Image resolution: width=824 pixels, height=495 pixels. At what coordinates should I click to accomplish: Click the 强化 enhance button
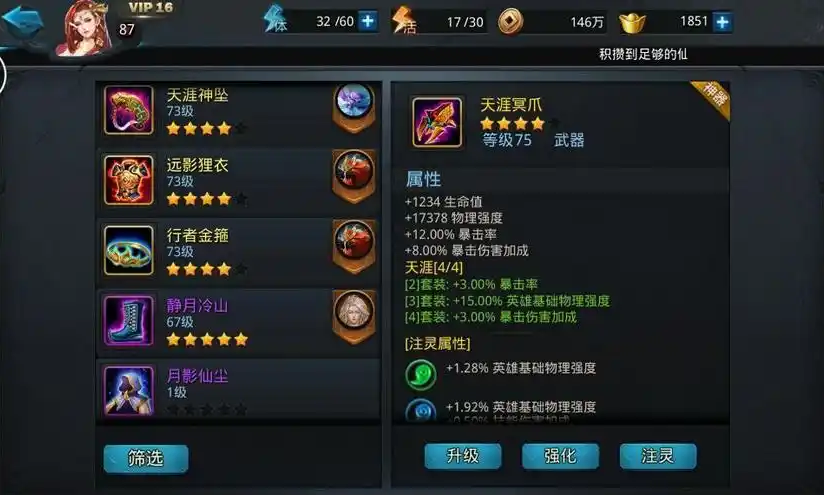[560, 456]
